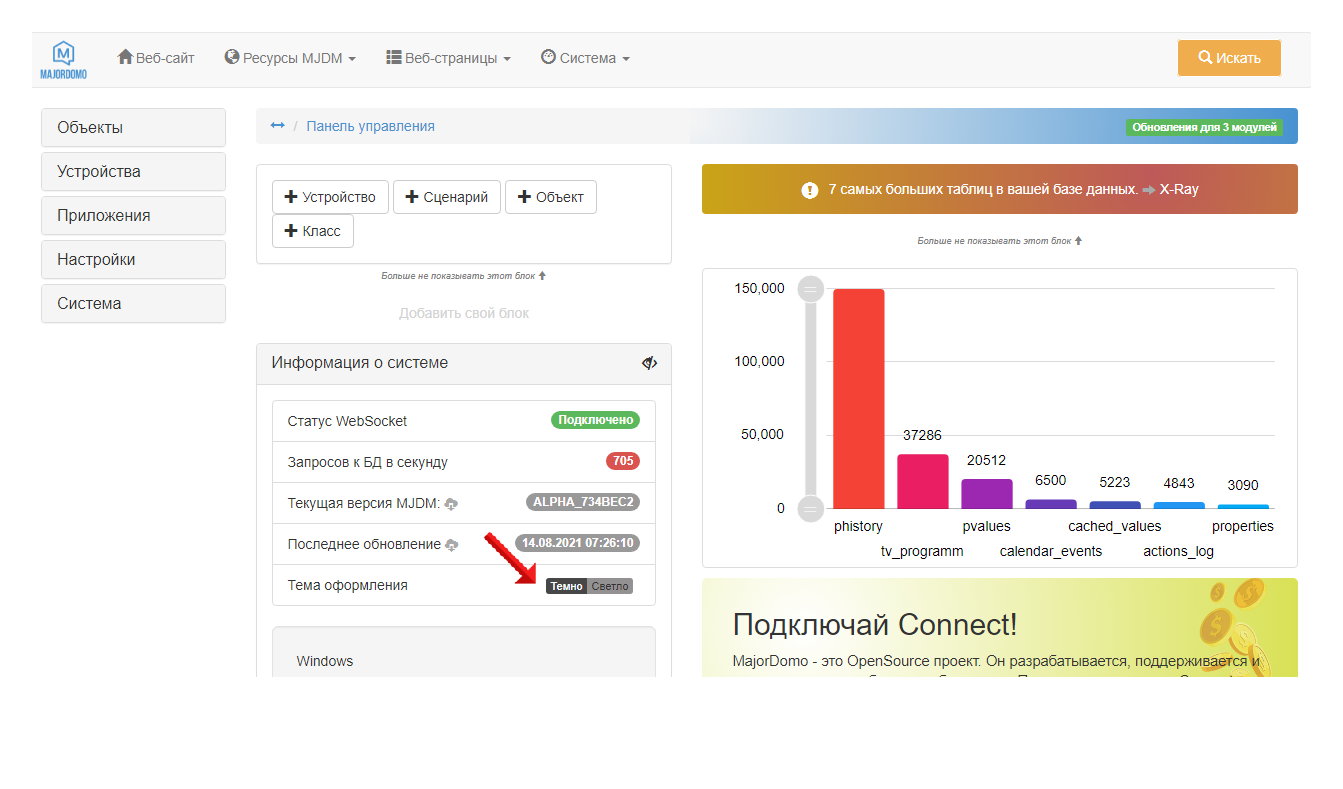Click the add Класс button
This screenshot has width=1343, height=789.
[312, 231]
